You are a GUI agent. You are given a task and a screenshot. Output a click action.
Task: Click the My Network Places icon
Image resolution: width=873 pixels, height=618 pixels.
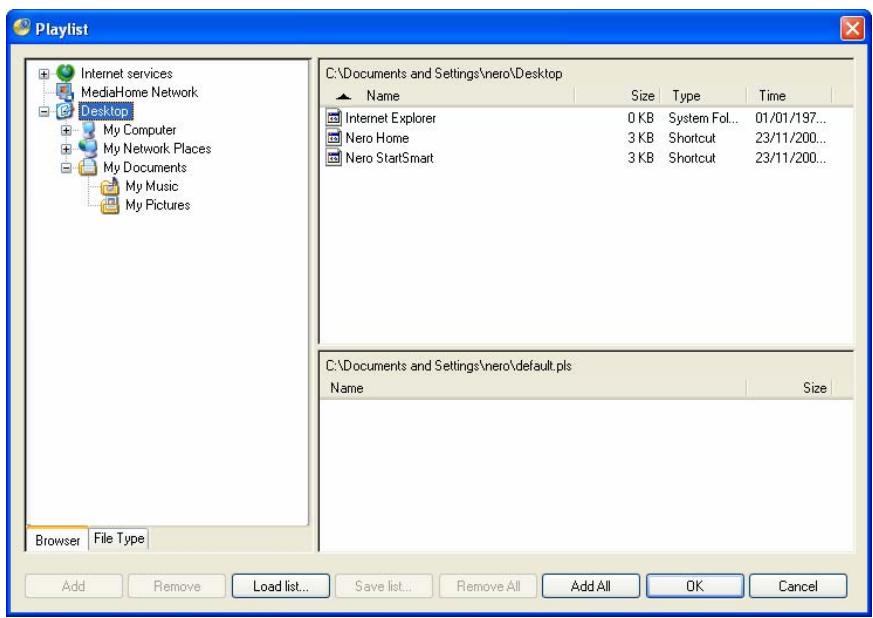88,148
